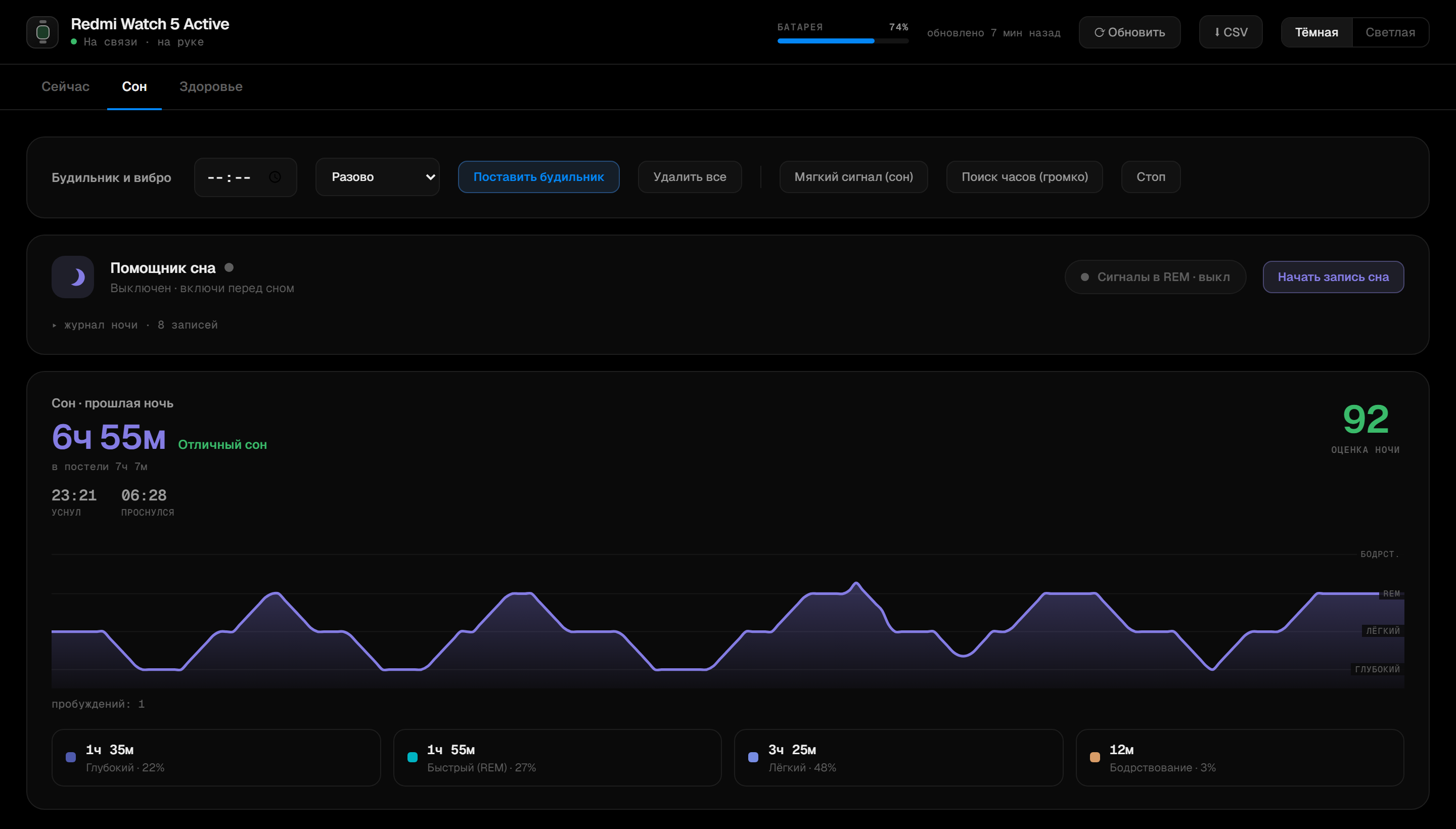The height and width of the screenshot is (829, 1456).
Task: Switch to the Тёмная theme
Action: pos(1316,32)
